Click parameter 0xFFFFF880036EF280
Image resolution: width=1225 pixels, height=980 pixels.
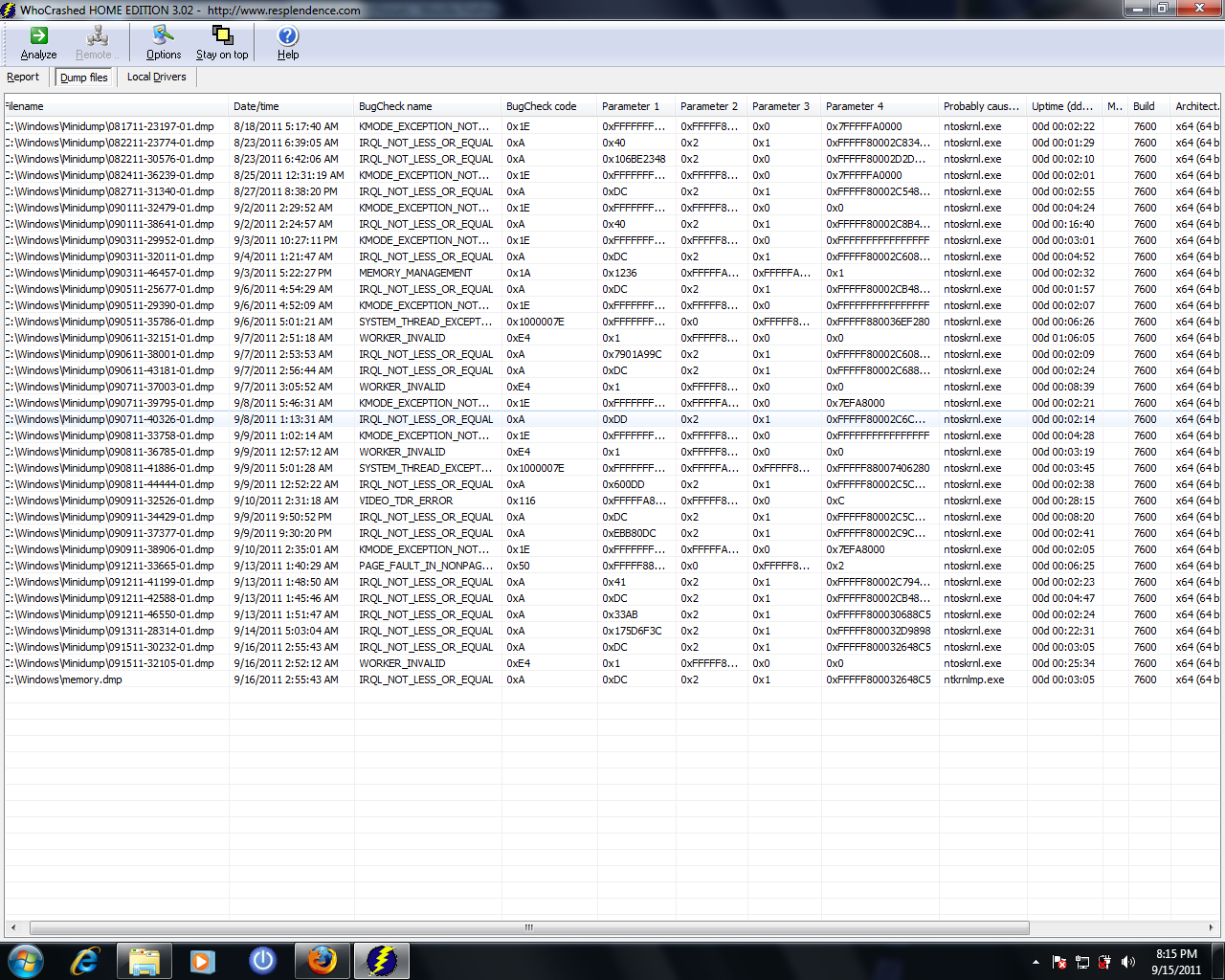coord(878,322)
